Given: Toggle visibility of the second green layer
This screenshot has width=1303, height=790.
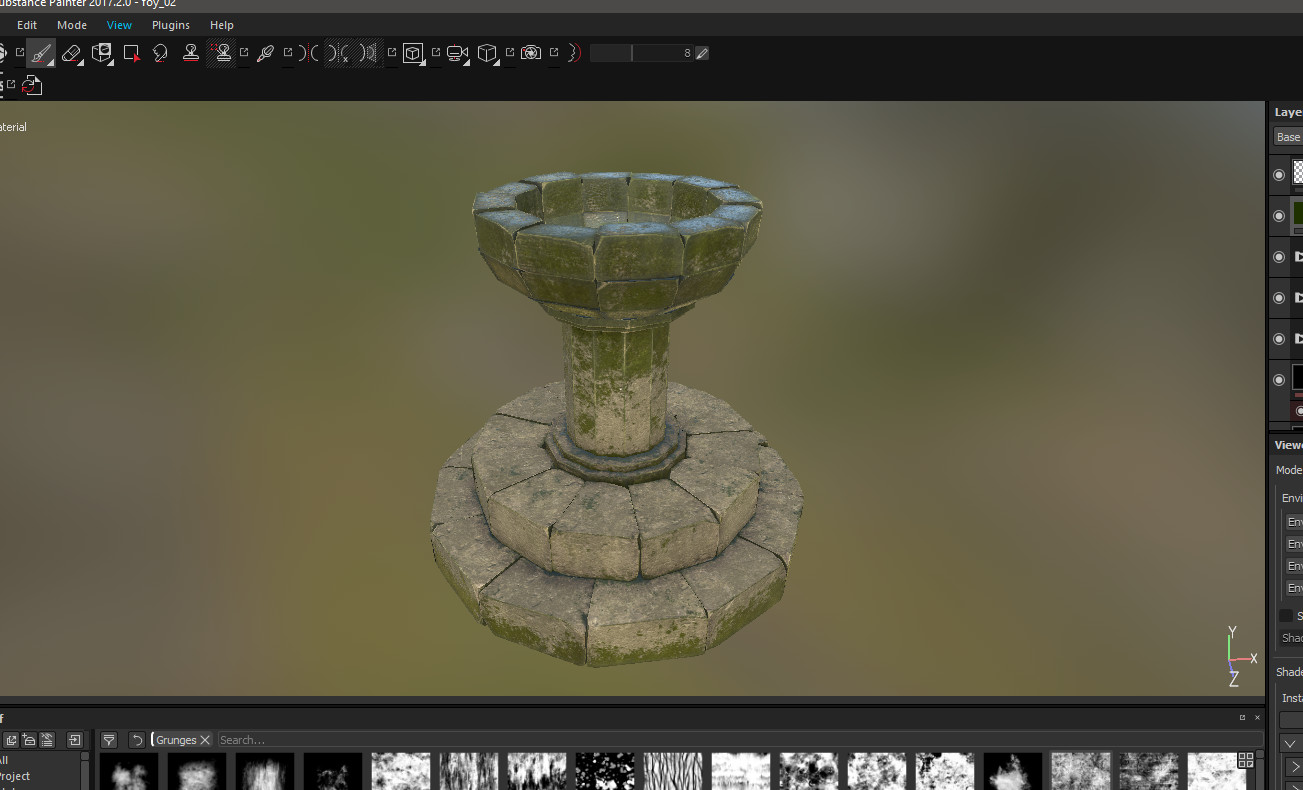Looking at the screenshot, I should point(1279,215).
